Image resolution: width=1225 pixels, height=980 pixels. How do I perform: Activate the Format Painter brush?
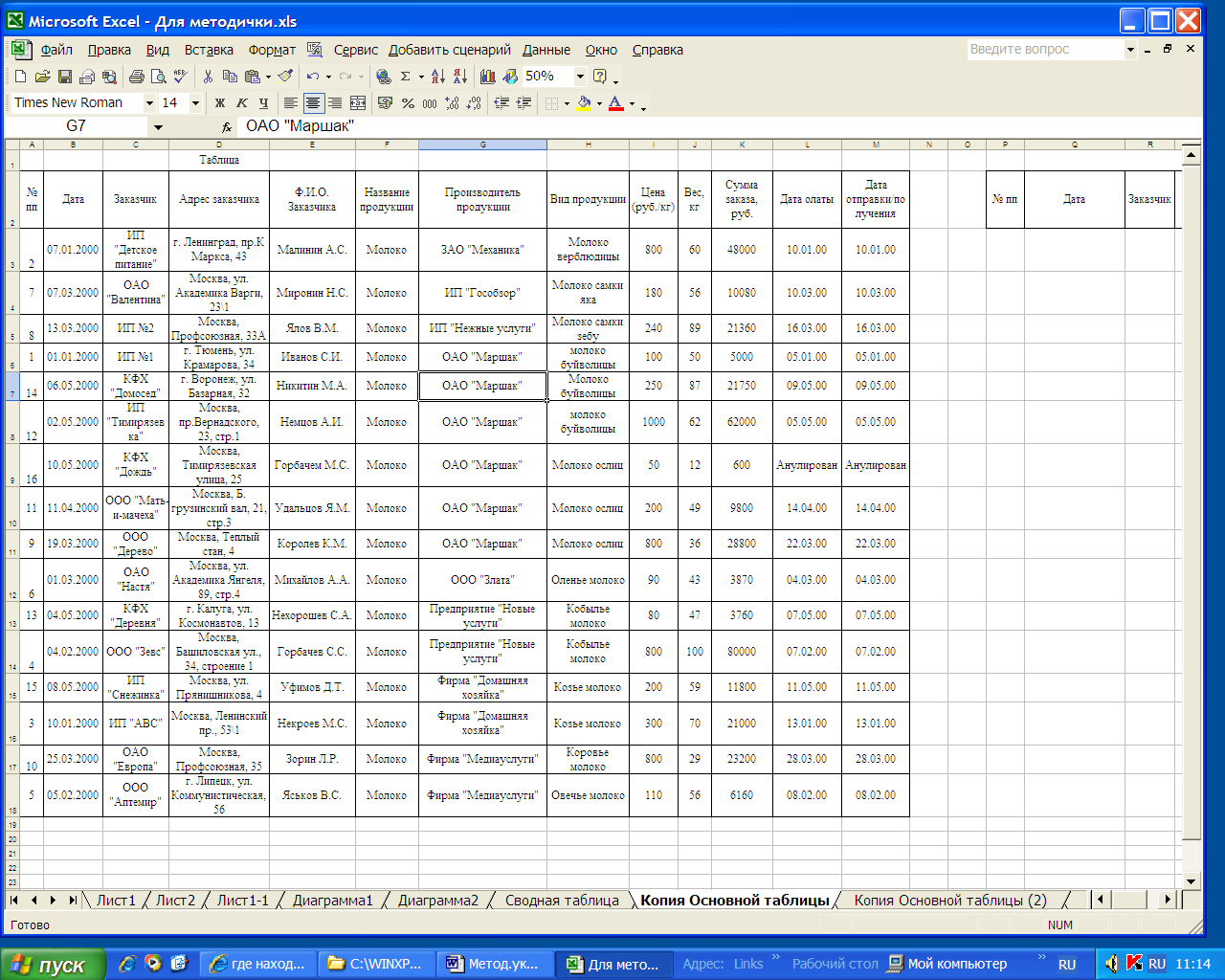[285, 77]
